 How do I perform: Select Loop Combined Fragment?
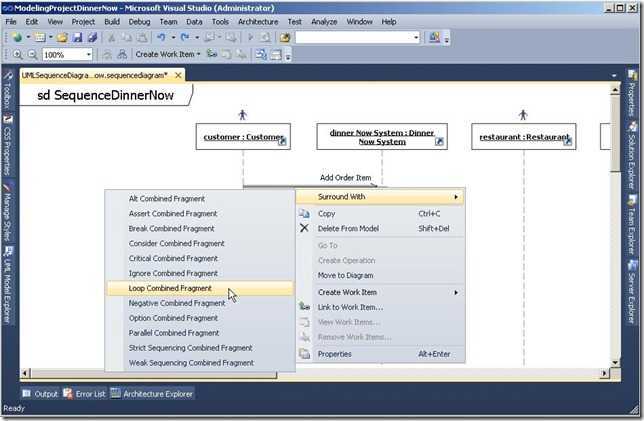tap(200, 288)
